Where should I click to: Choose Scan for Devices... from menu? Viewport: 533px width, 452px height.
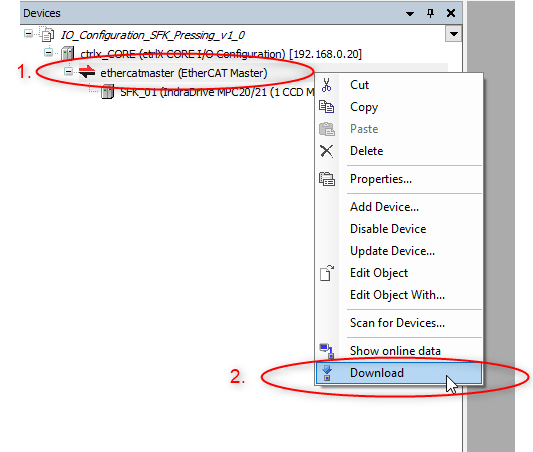pos(397,323)
